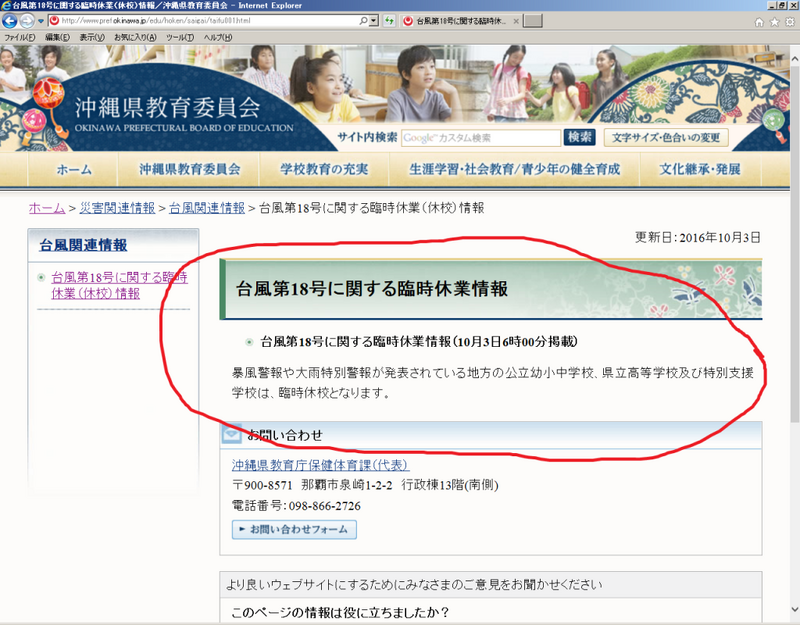Open the IE Tools gear icon
Viewport: 800px width, 625px height.
tap(790, 21)
